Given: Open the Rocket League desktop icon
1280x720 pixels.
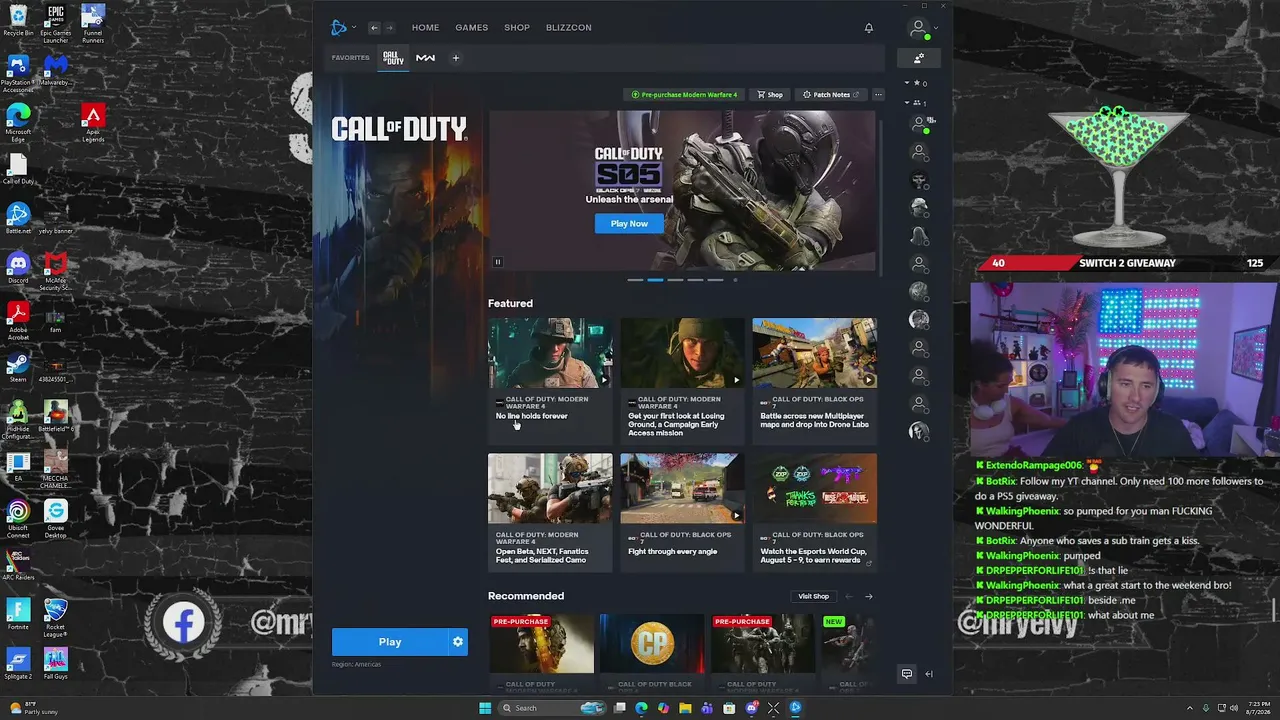Looking at the screenshot, I should 56,618.
